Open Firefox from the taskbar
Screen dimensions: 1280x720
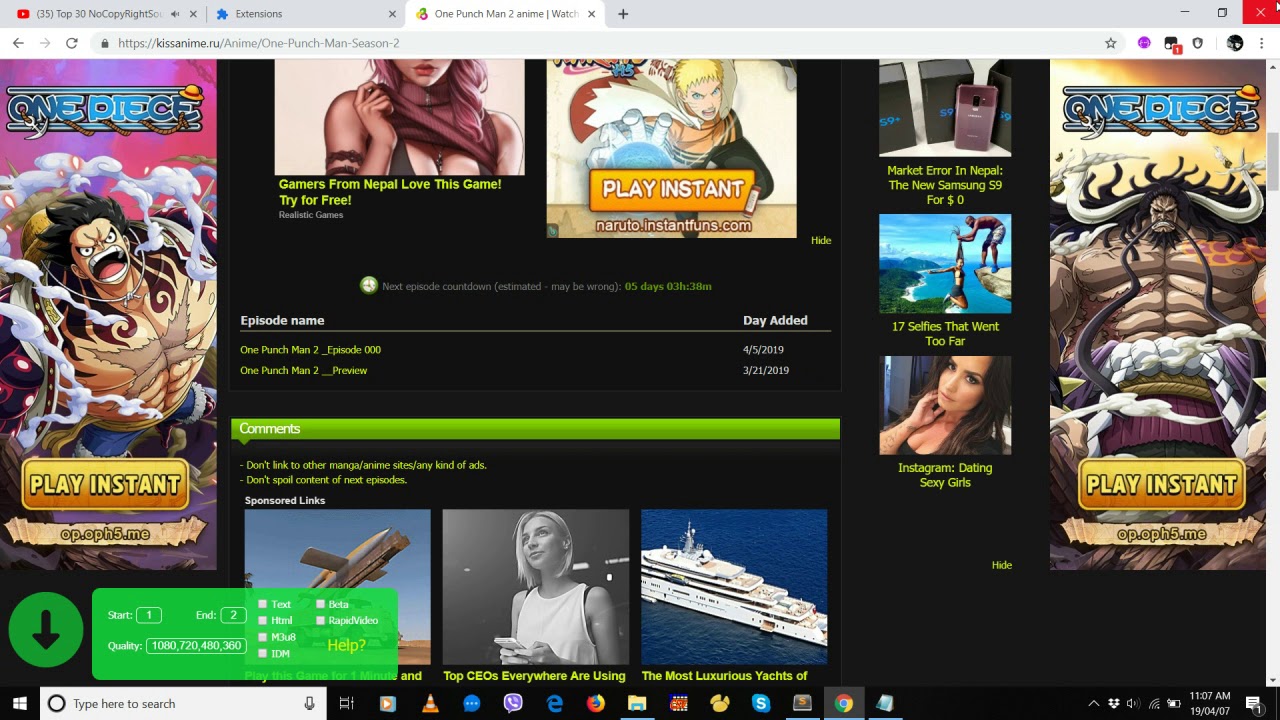coord(596,703)
